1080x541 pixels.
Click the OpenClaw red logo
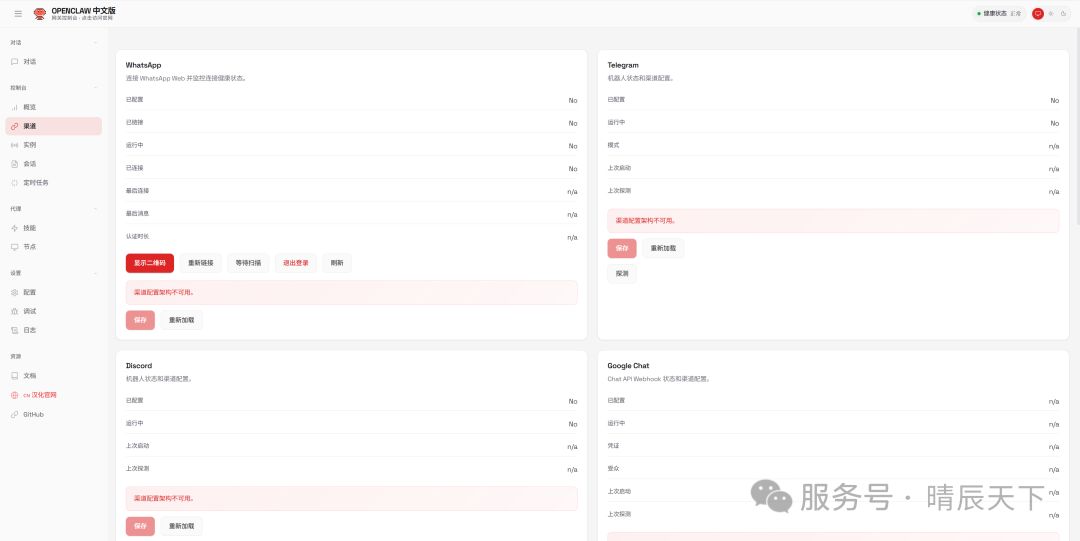[x=40, y=14]
